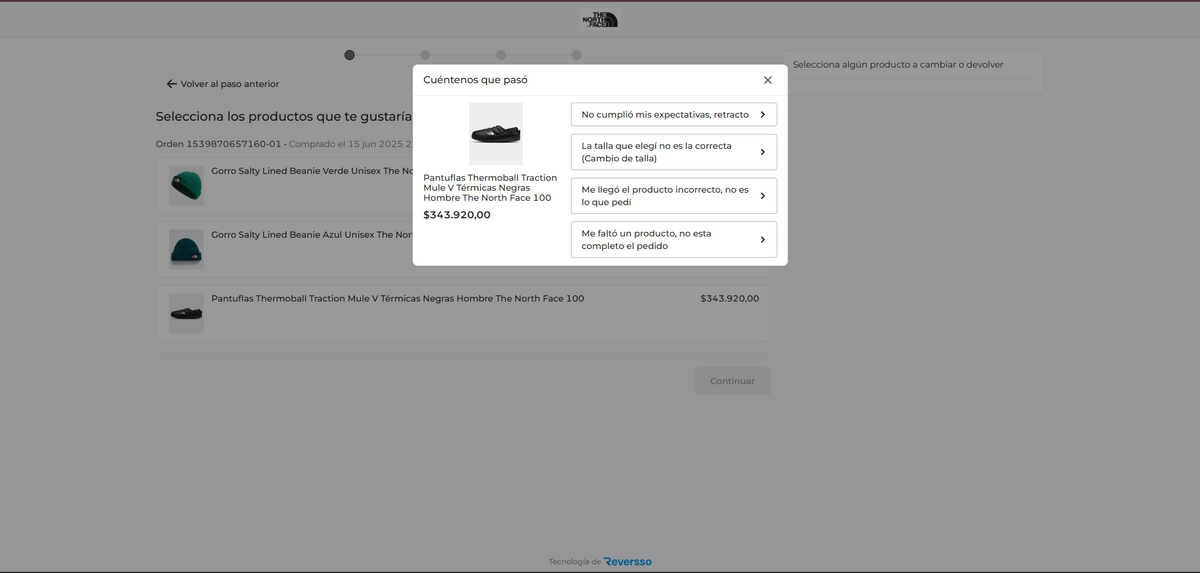Screen dimensions: 1200x573
Task: Choose 'No cumplió mis expectativas, retracto' reason
Action: click(x=674, y=115)
